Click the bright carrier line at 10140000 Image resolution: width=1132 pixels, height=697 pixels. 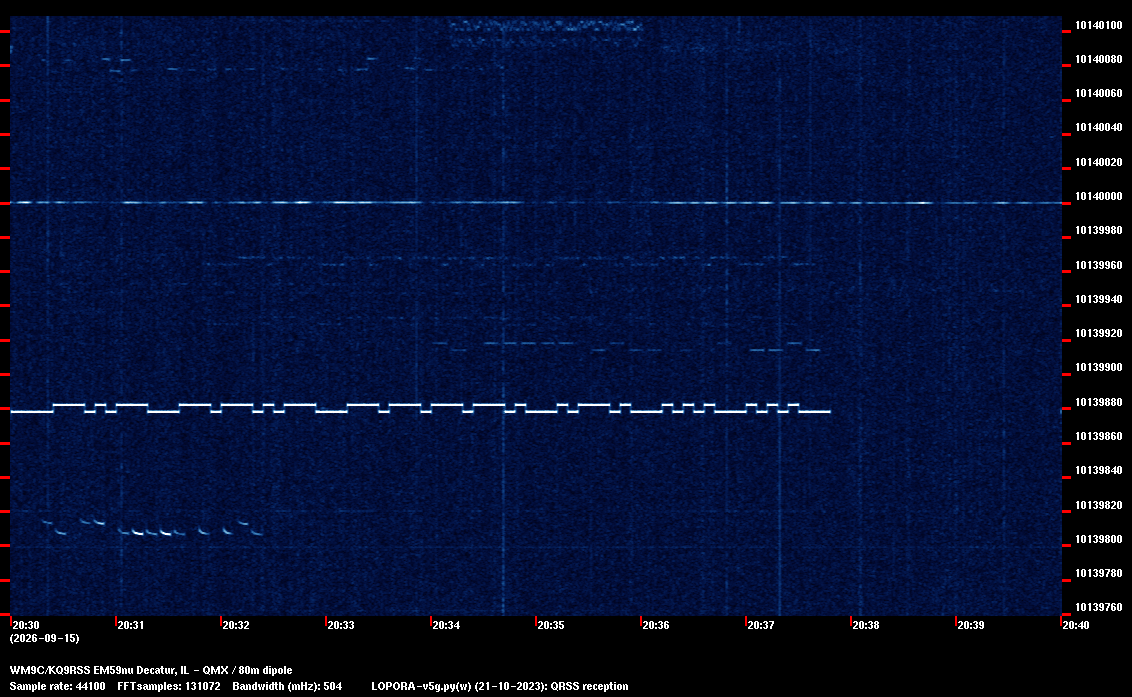(x=536, y=203)
